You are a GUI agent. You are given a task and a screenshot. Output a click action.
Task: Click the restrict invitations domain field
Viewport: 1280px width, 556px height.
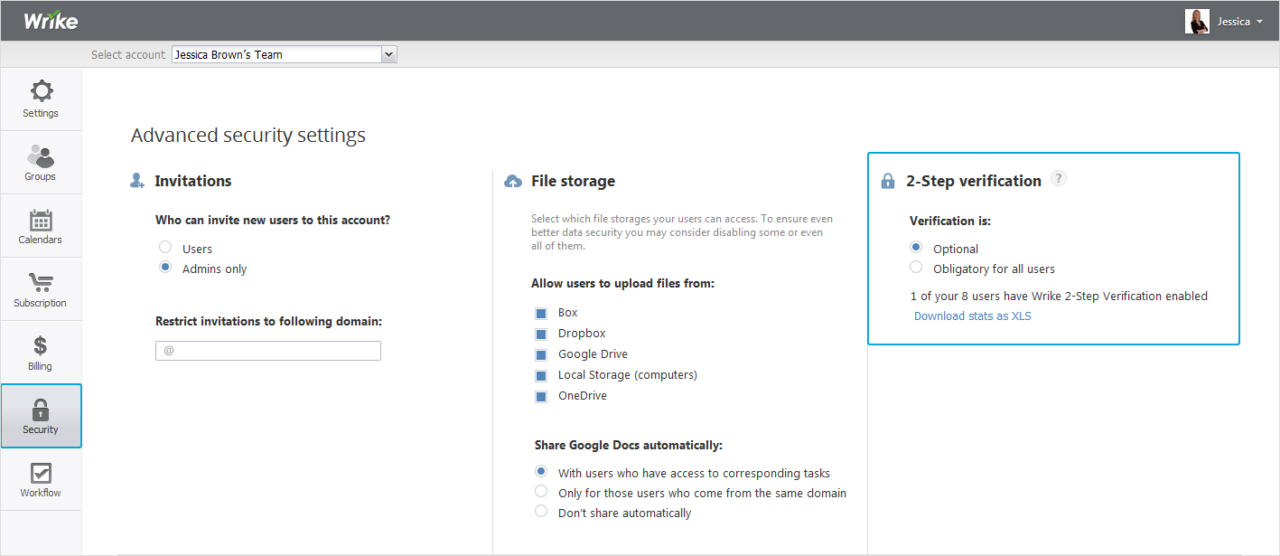click(268, 351)
